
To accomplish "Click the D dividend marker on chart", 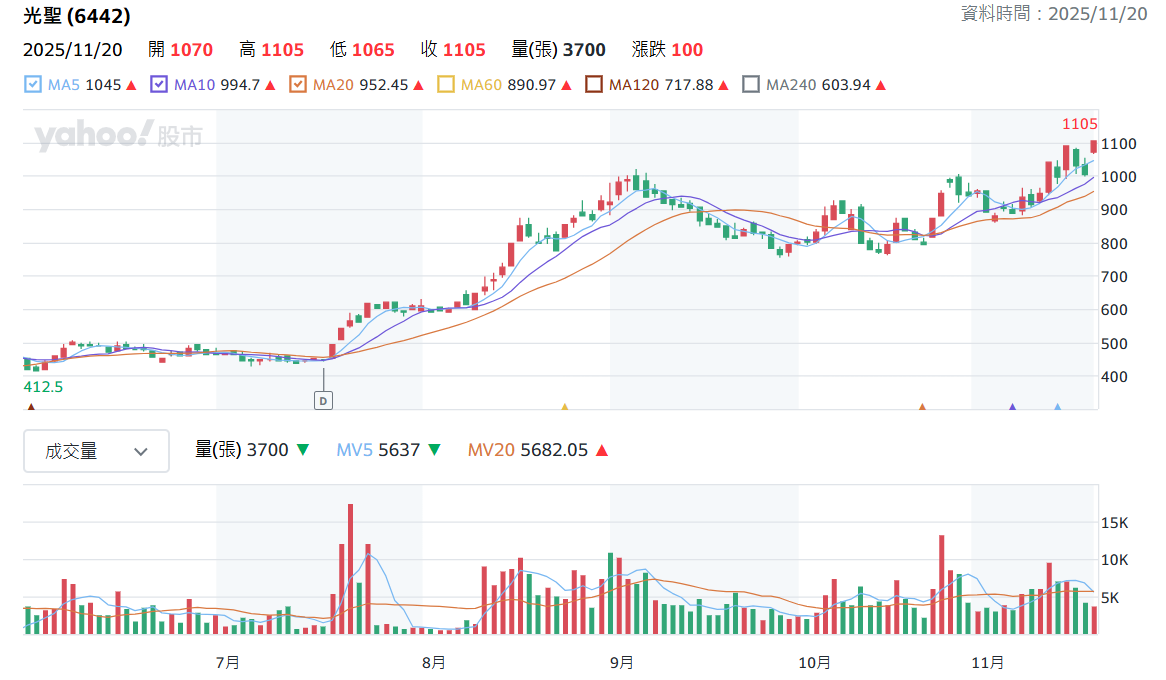I will point(323,401).
